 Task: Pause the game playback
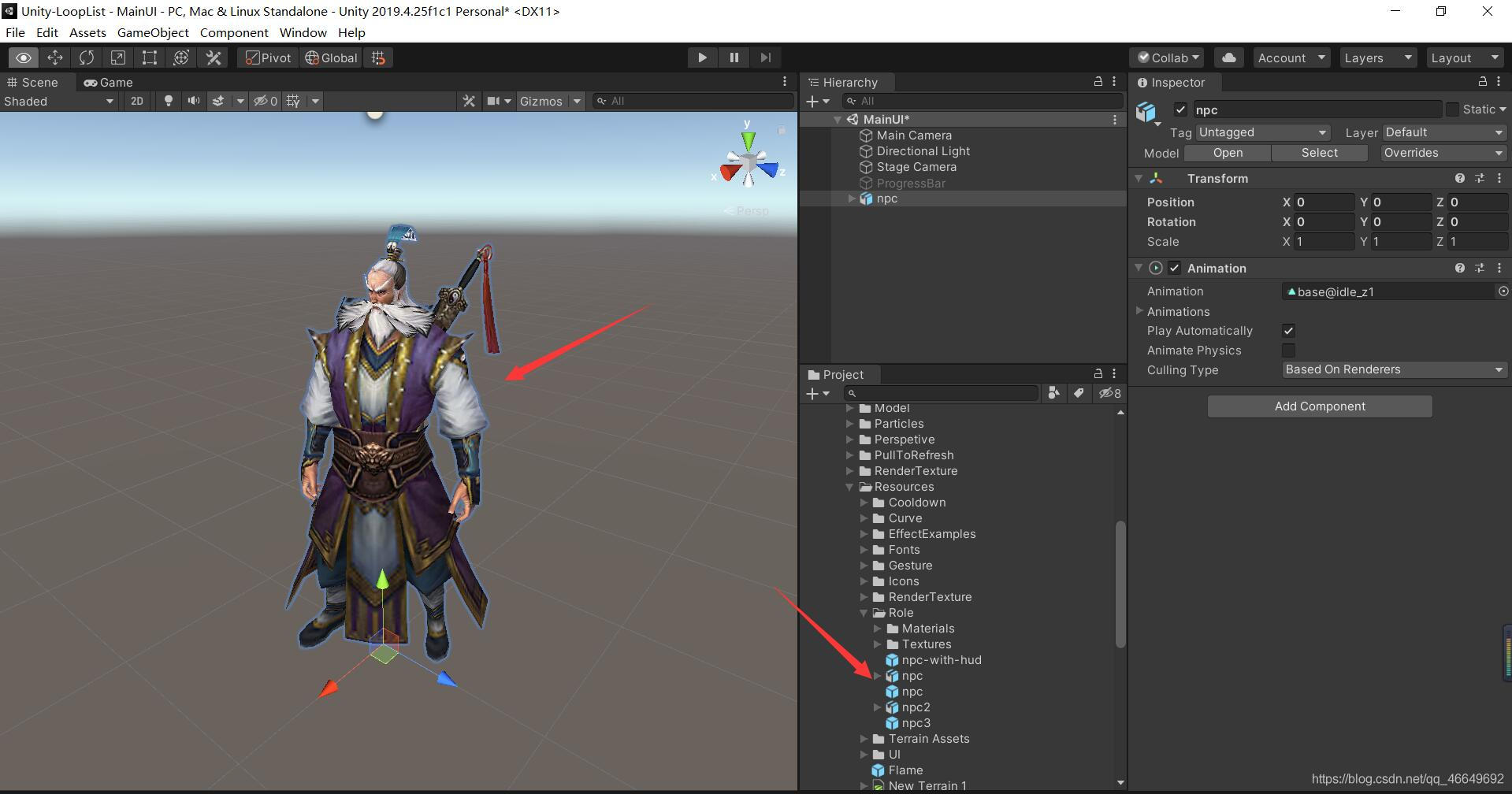coord(734,58)
